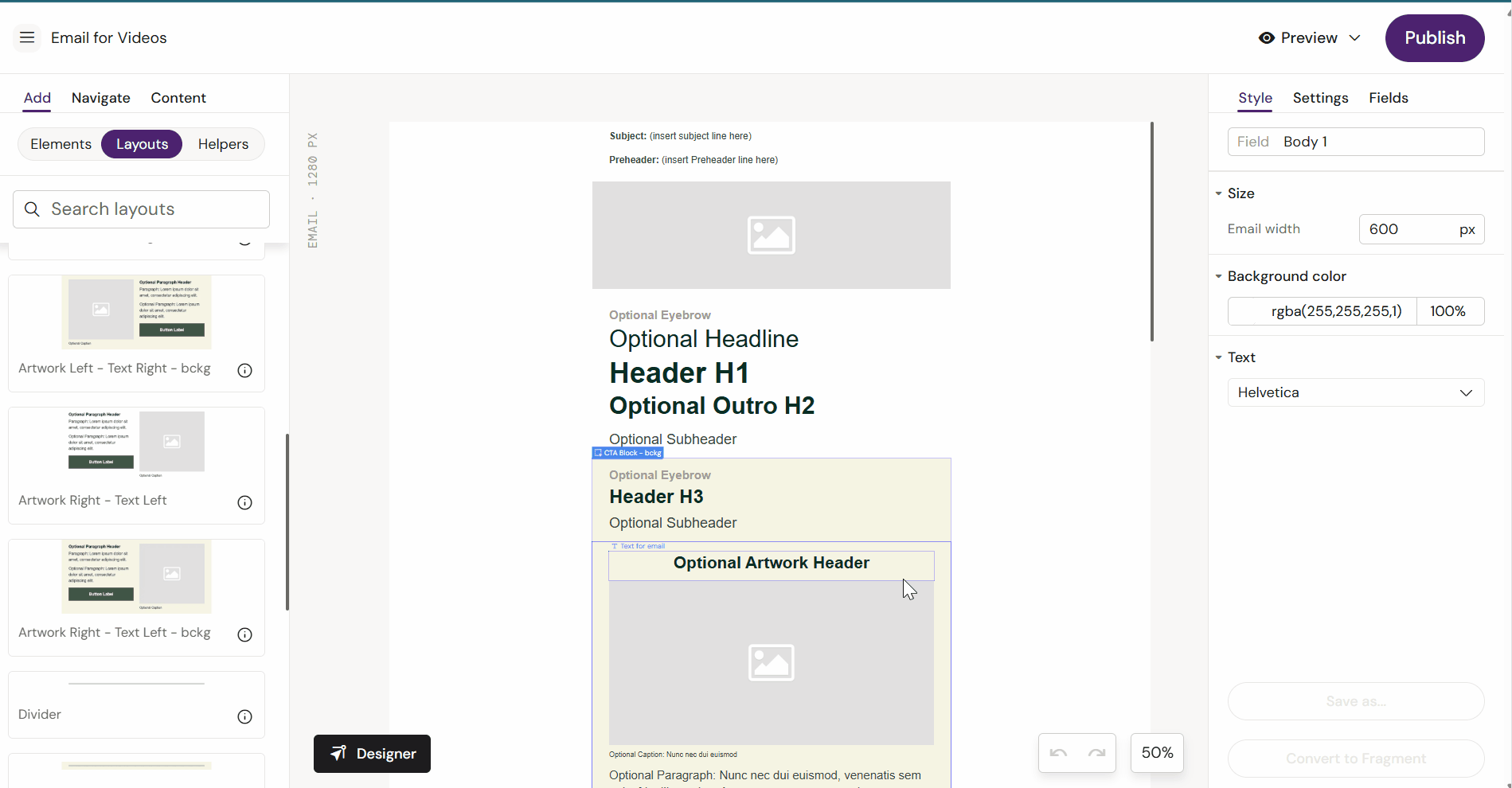Click the redo arrow icon
Viewport: 1512px width, 788px height.
(1096, 753)
